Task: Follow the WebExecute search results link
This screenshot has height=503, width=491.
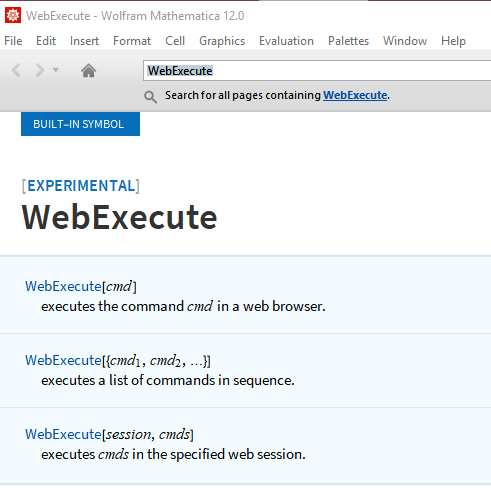Action: 355,95
